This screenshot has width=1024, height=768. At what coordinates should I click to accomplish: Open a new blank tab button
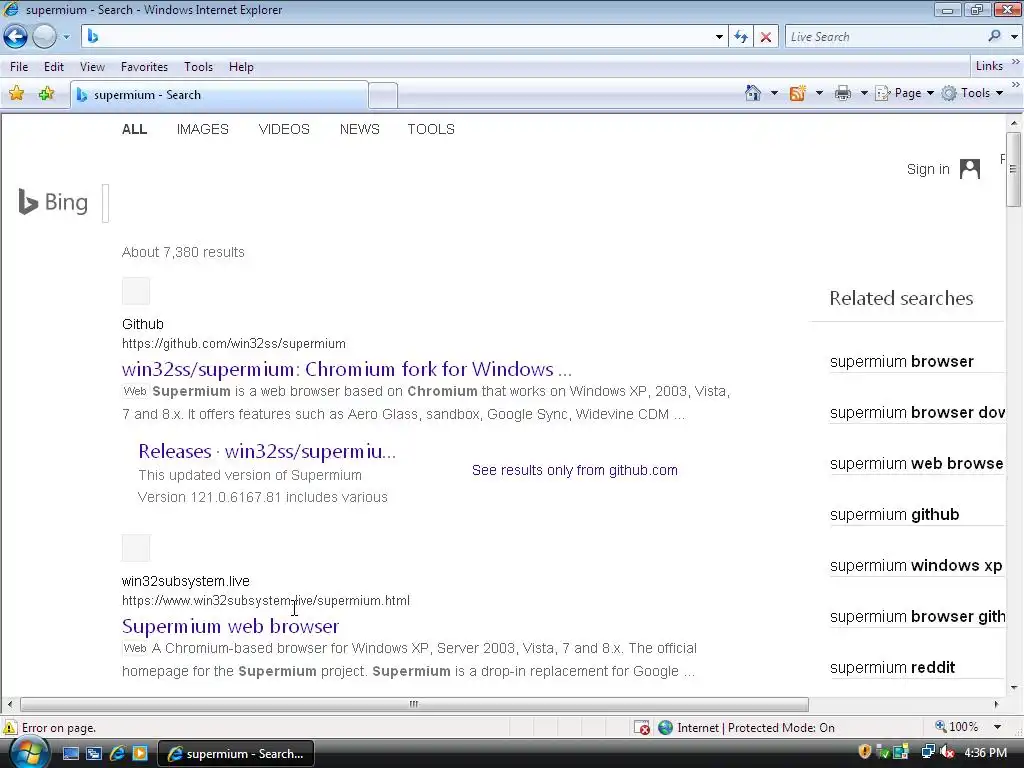tap(383, 95)
